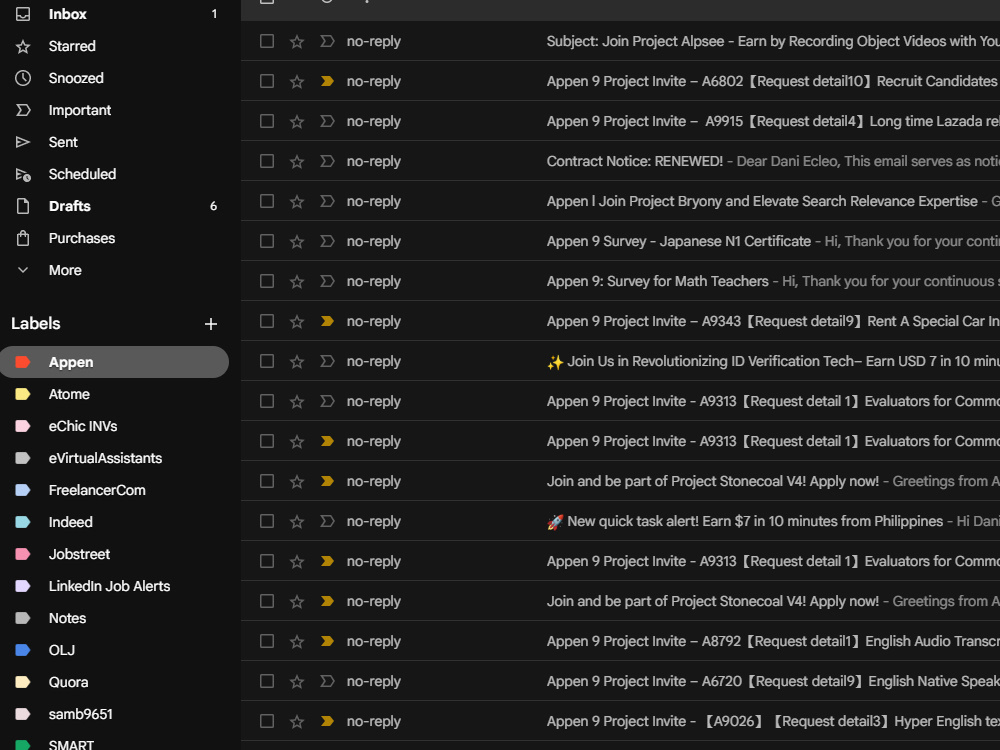The height and width of the screenshot is (750, 1000).
Task: Star the Contract Notice RENEWED email
Action: coord(297,161)
